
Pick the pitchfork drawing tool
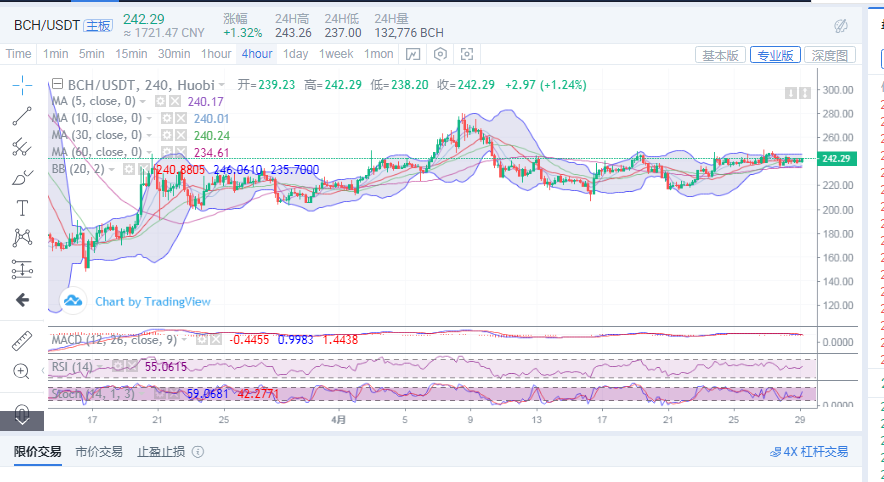pyautogui.click(x=22, y=147)
